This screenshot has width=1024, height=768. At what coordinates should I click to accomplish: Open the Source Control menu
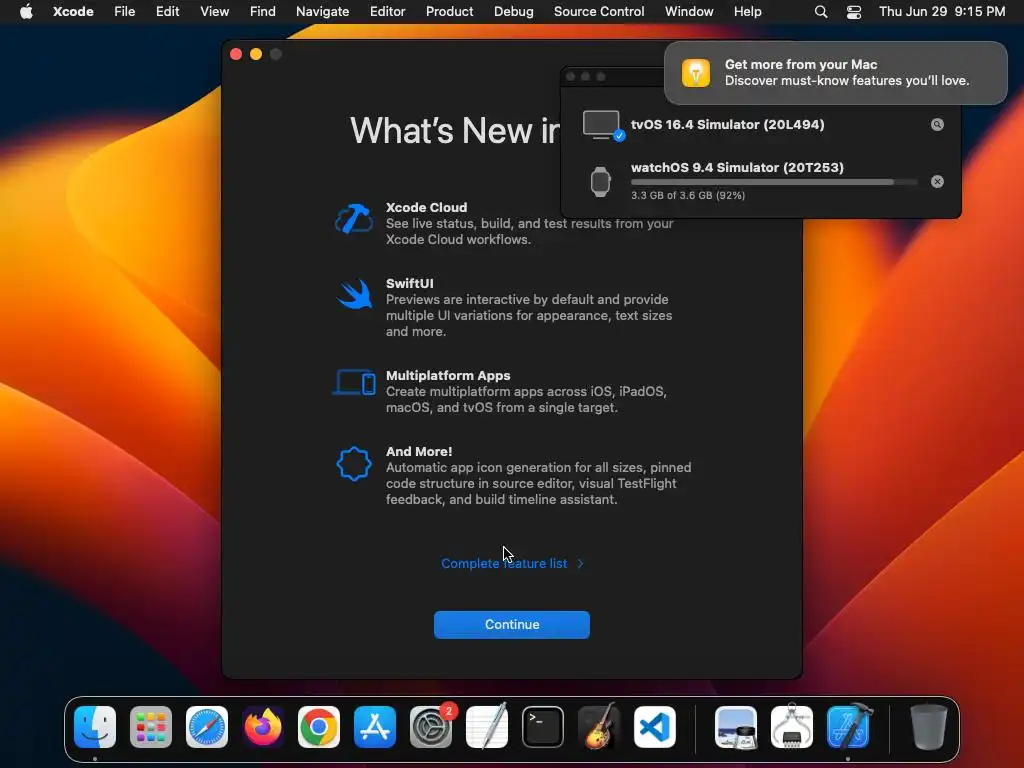599,11
